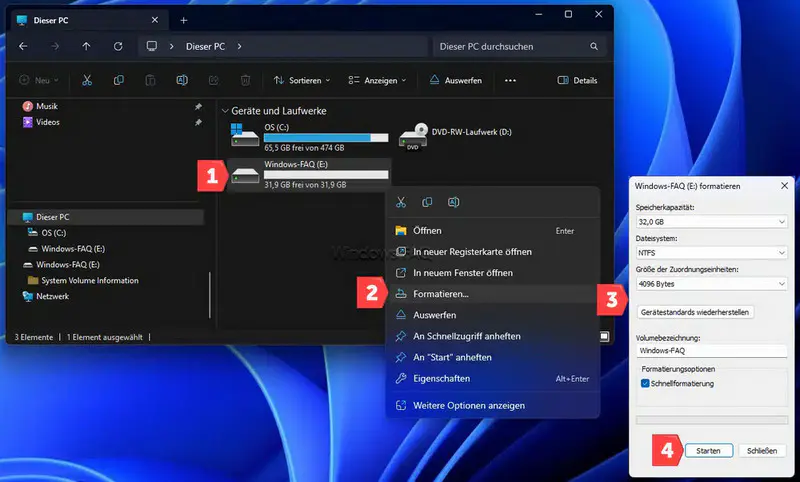Viewport: 800px width, 482px height.
Task: Click Gerätestandards wiederherstellen button
Action: (x=695, y=312)
